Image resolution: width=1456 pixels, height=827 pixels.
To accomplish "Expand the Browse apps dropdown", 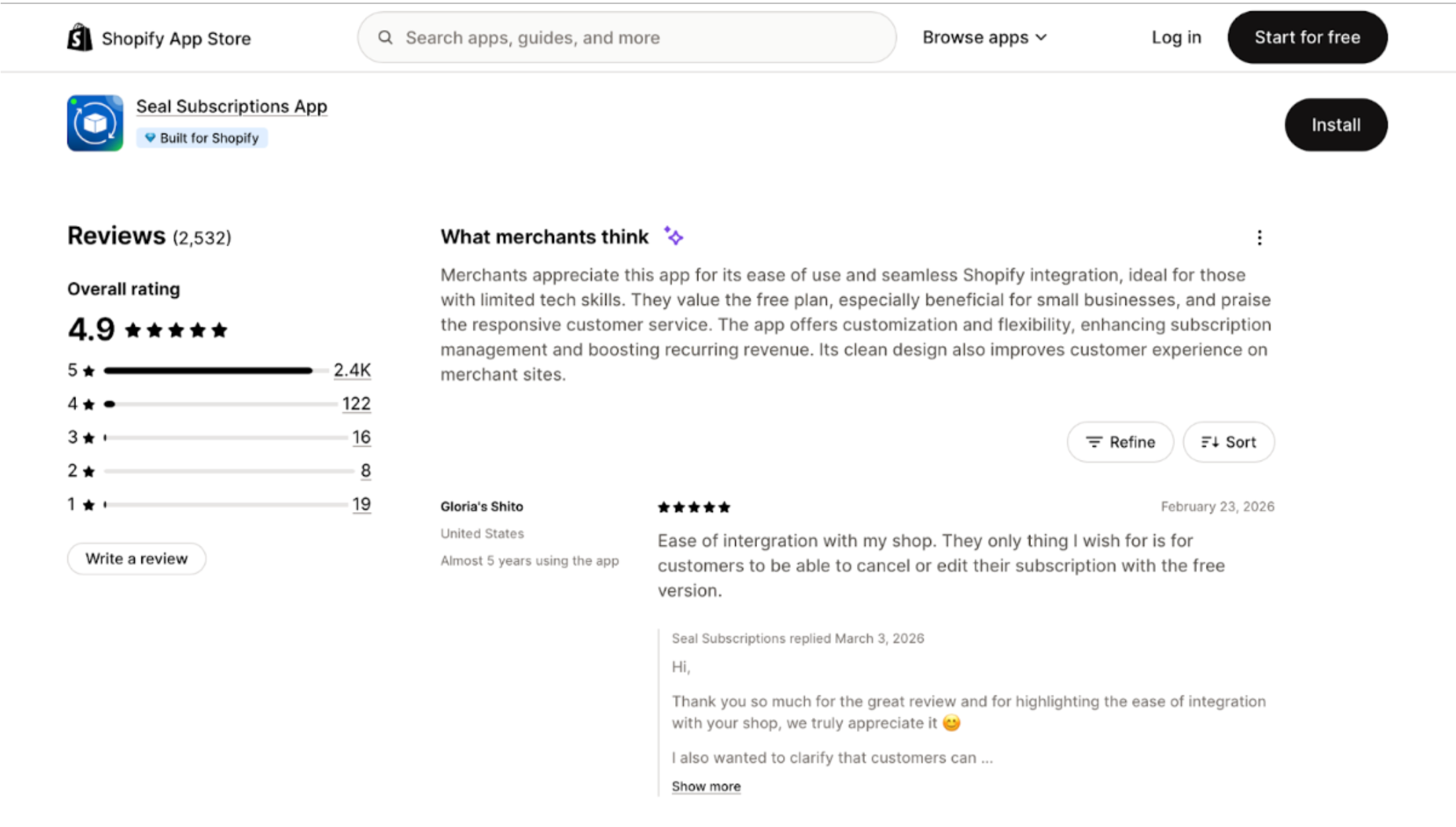I will pyautogui.click(x=984, y=38).
